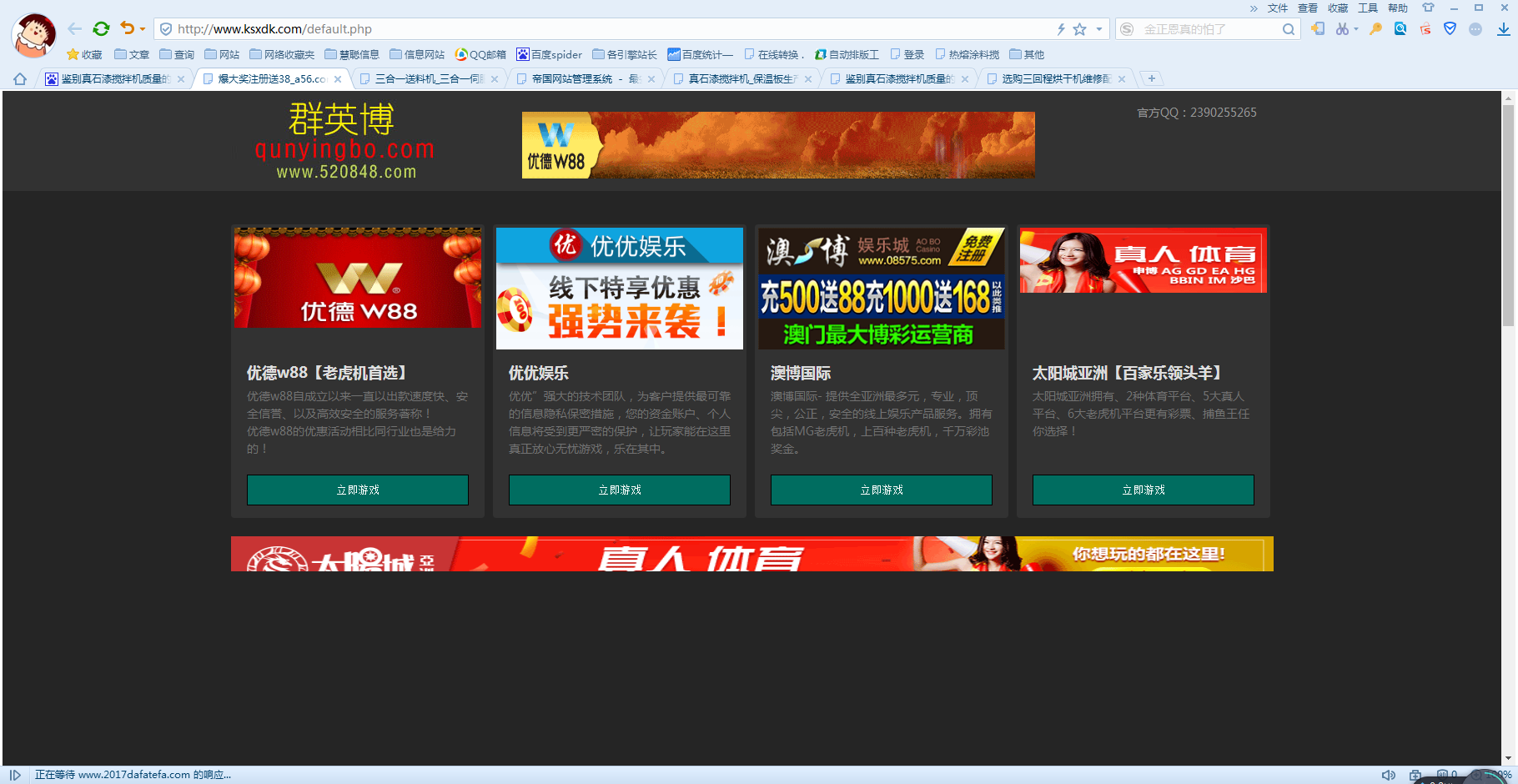The height and width of the screenshot is (784, 1518).
Task: Open the 其他 bookmark folder
Action: pos(1027,54)
